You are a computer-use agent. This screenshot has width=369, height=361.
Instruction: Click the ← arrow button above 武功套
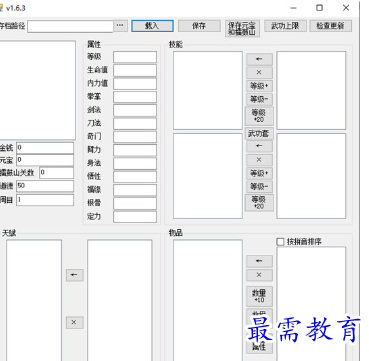(259, 59)
